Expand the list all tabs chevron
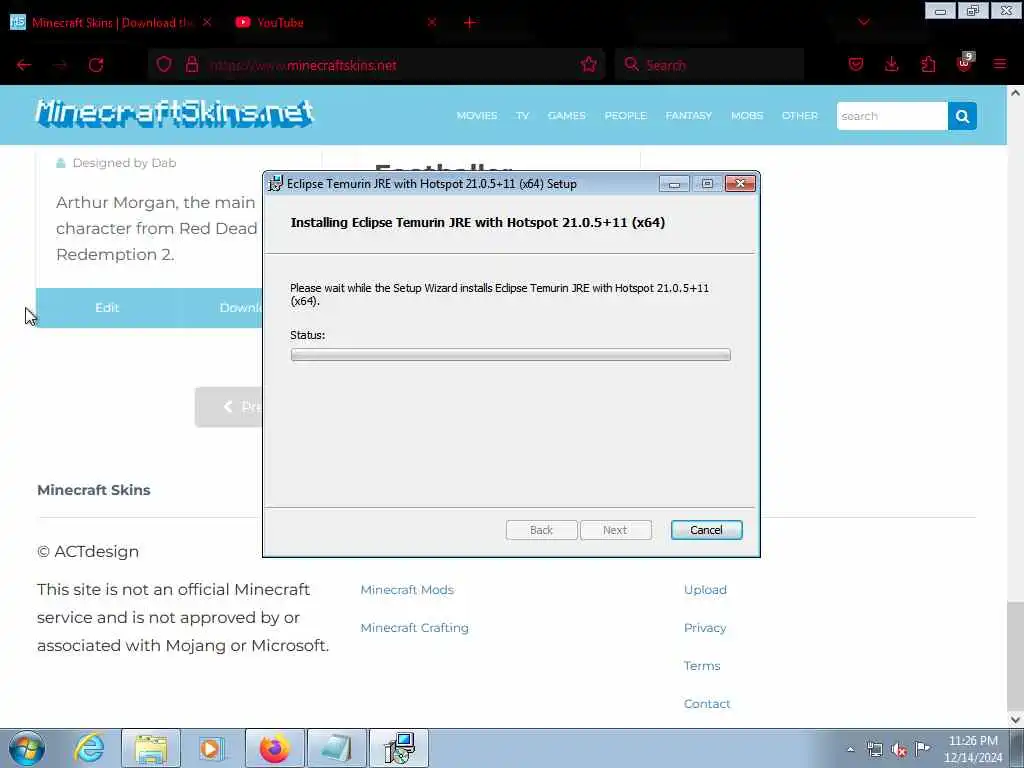The height and width of the screenshot is (768, 1024). point(863,22)
